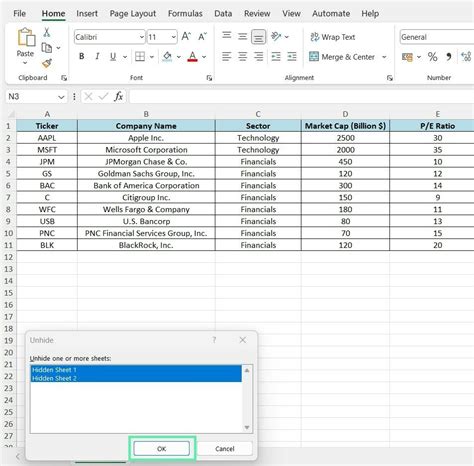The image size is (474, 466).
Task: Switch to the Data tab
Action: tap(223, 14)
